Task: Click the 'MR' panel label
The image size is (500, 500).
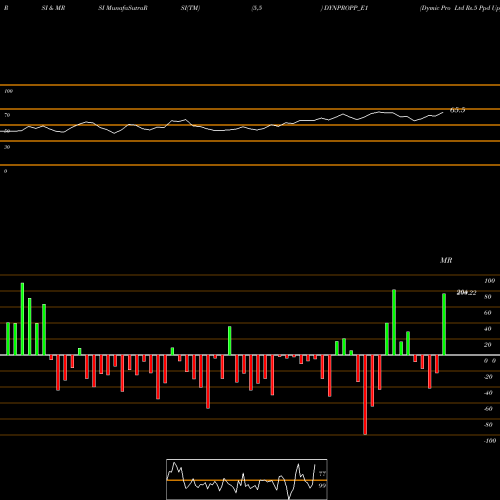Action: click(446, 260)
